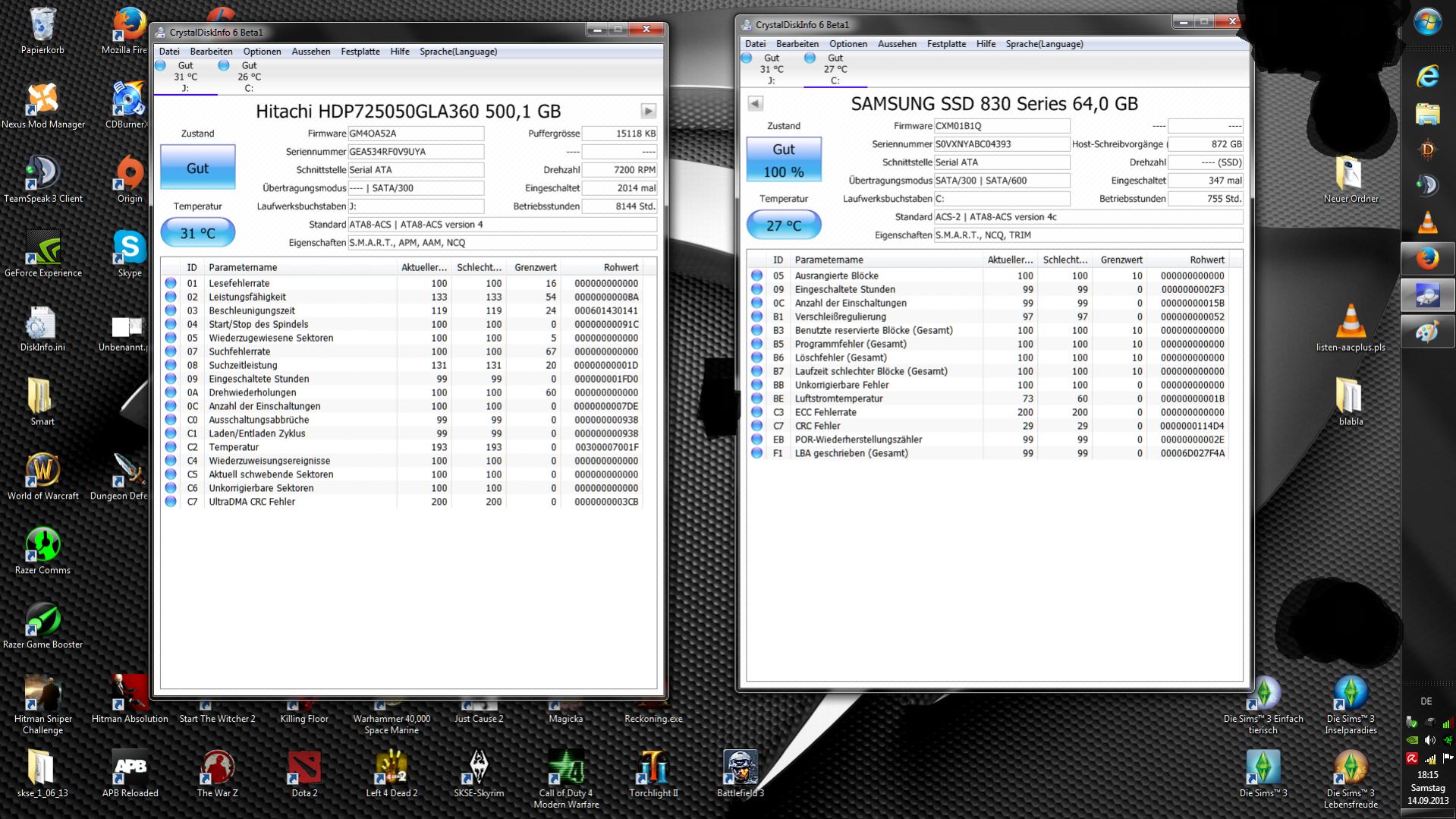Open DiskInfo.ini file icon

point(42,328)
